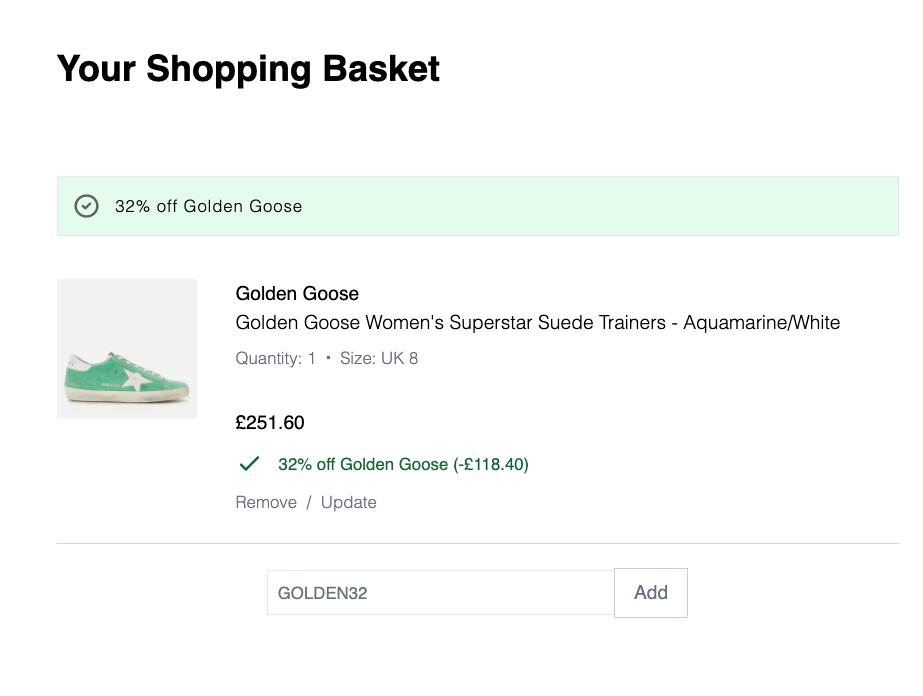The width and height of the screenshot is (923, 696).
Task: Open the Superstar Suede Trainers product page
Action: pyautogui.click(x=537, y=322)
